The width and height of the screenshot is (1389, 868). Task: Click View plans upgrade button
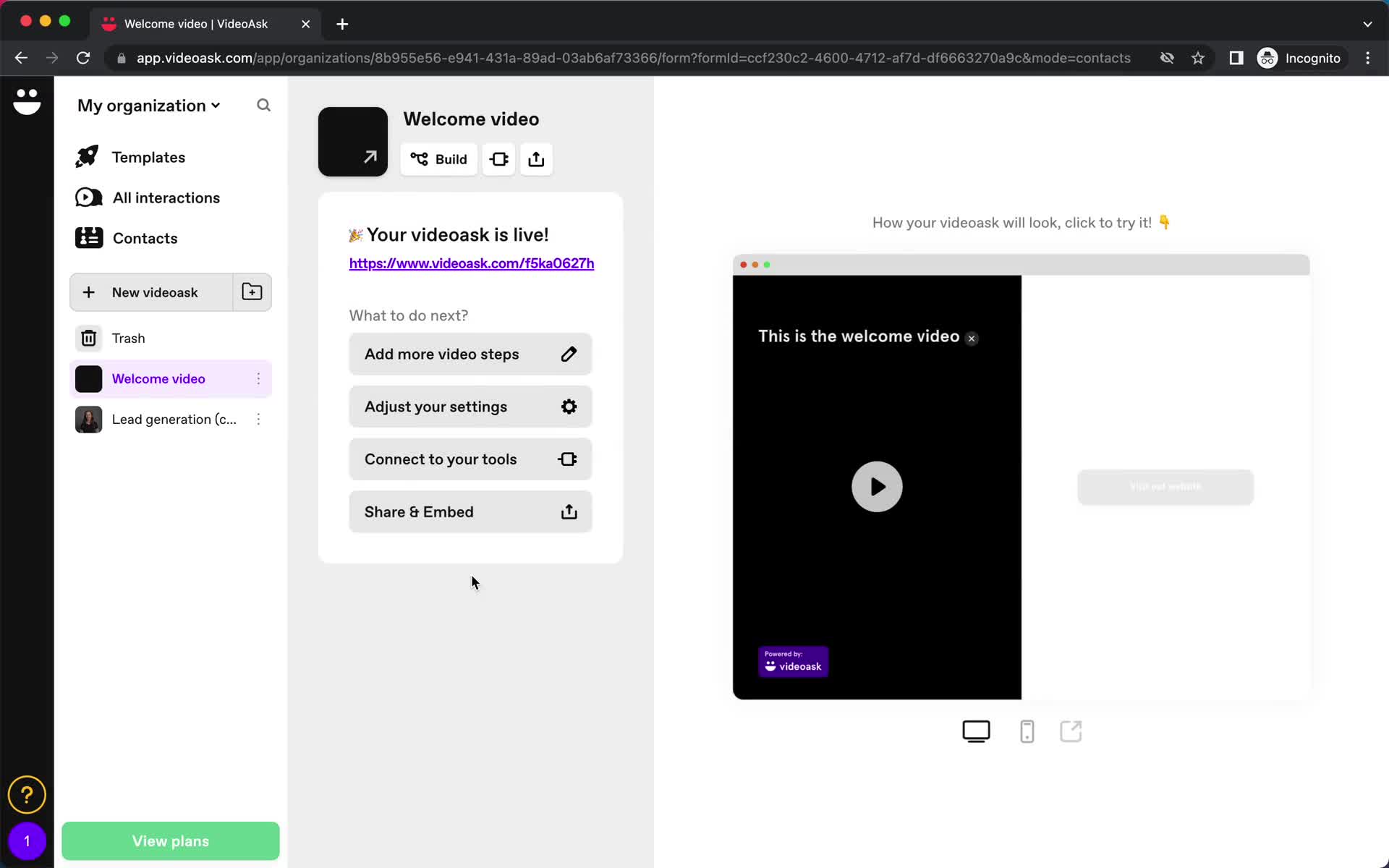click(x=170, y=841)
